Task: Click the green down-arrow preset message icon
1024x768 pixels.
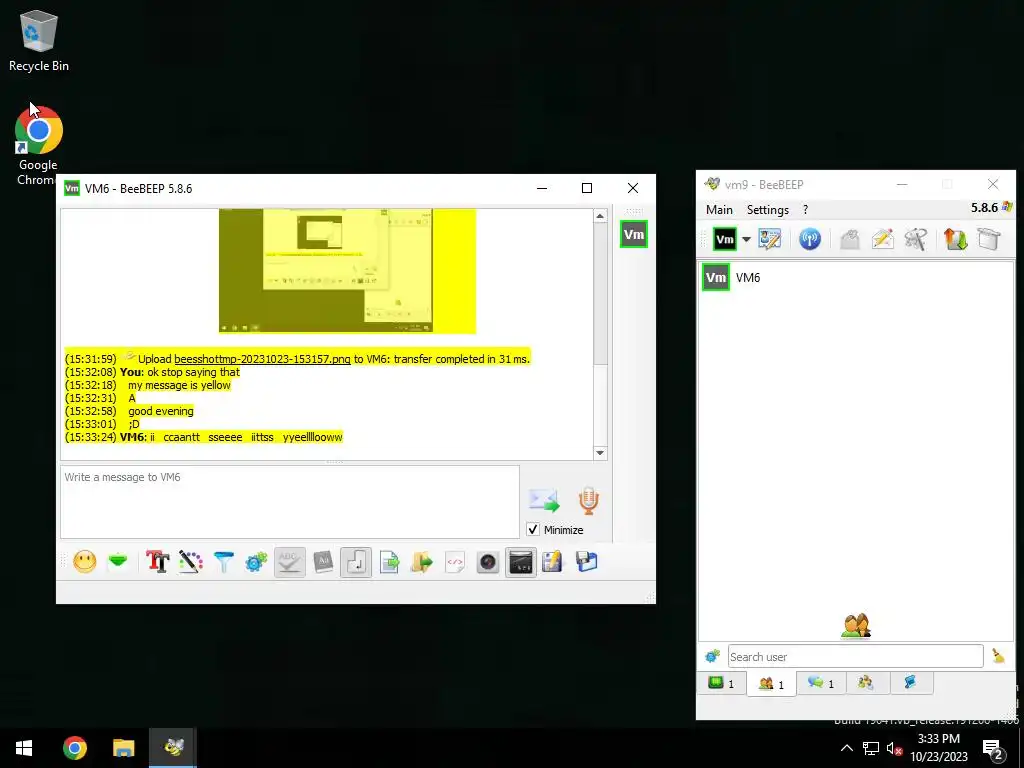Action: (x=118, y=562)
